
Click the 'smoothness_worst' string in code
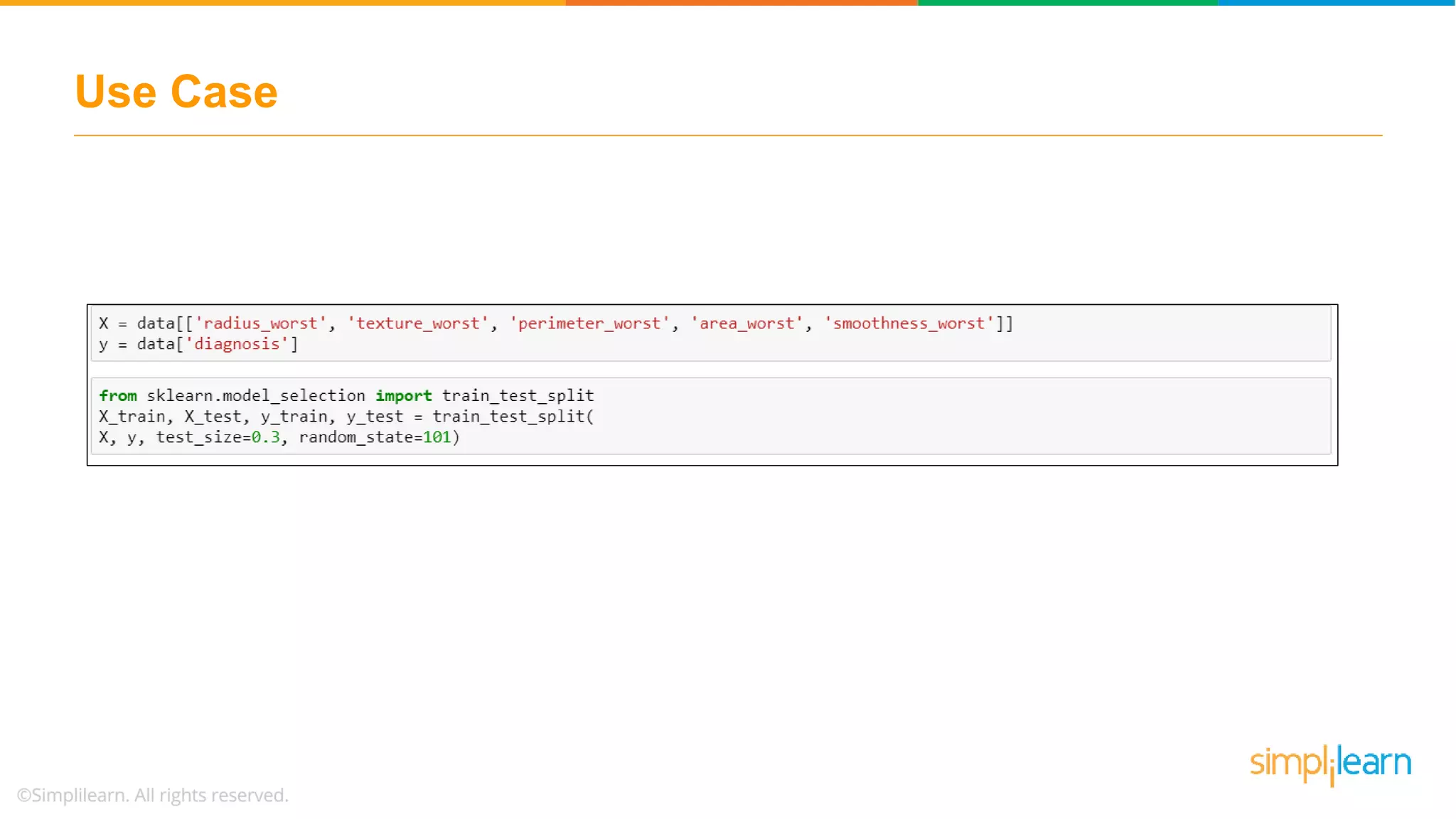[x=909, y=323]
